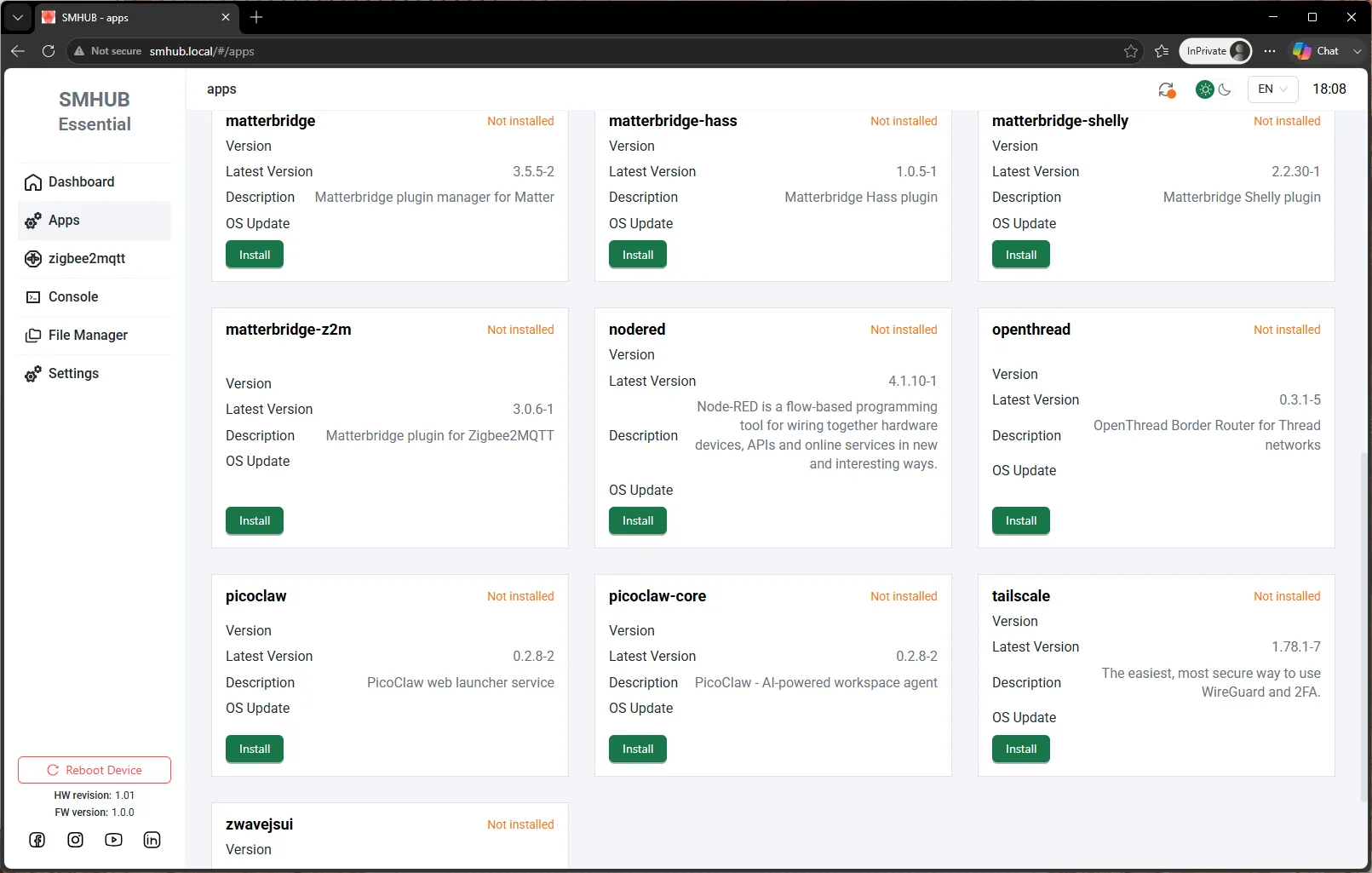
Task: Install the openthread app
Action: coord(1021,520)
